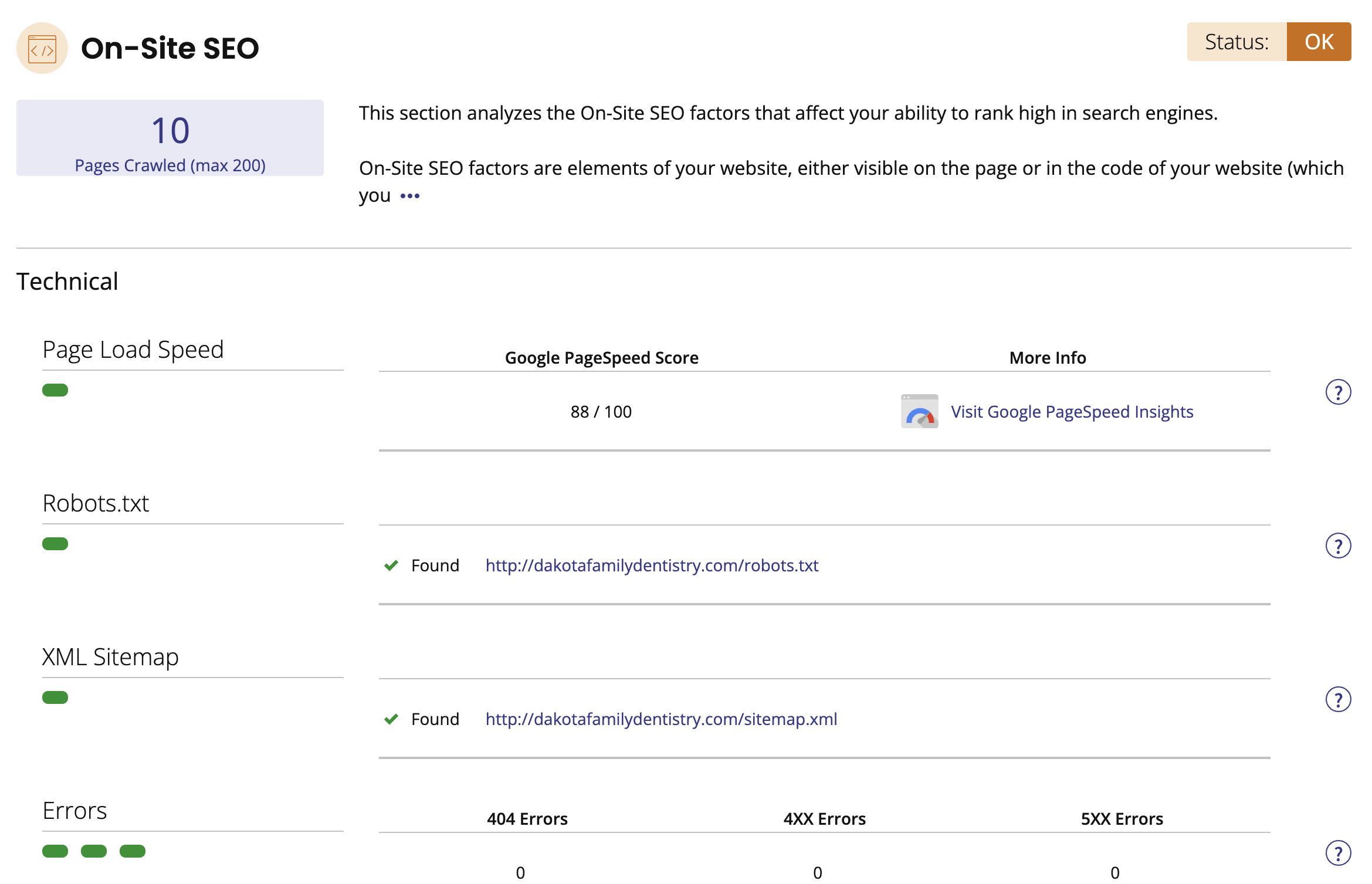The height and width of the screenshot is (884, 1372).
Task: Click the On-Site SEO code icon
Action: (x=42, y=48)
